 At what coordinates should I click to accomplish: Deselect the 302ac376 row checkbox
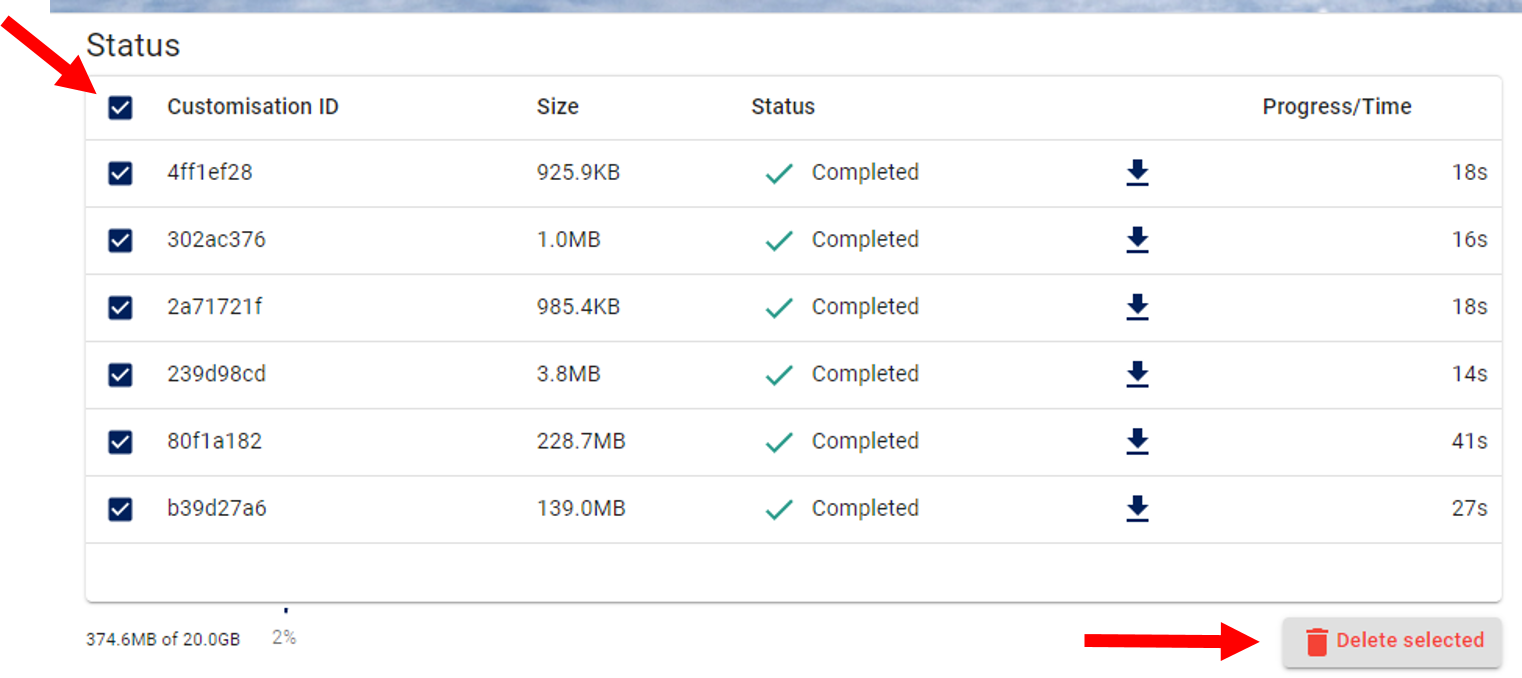(x=120, y=240)
